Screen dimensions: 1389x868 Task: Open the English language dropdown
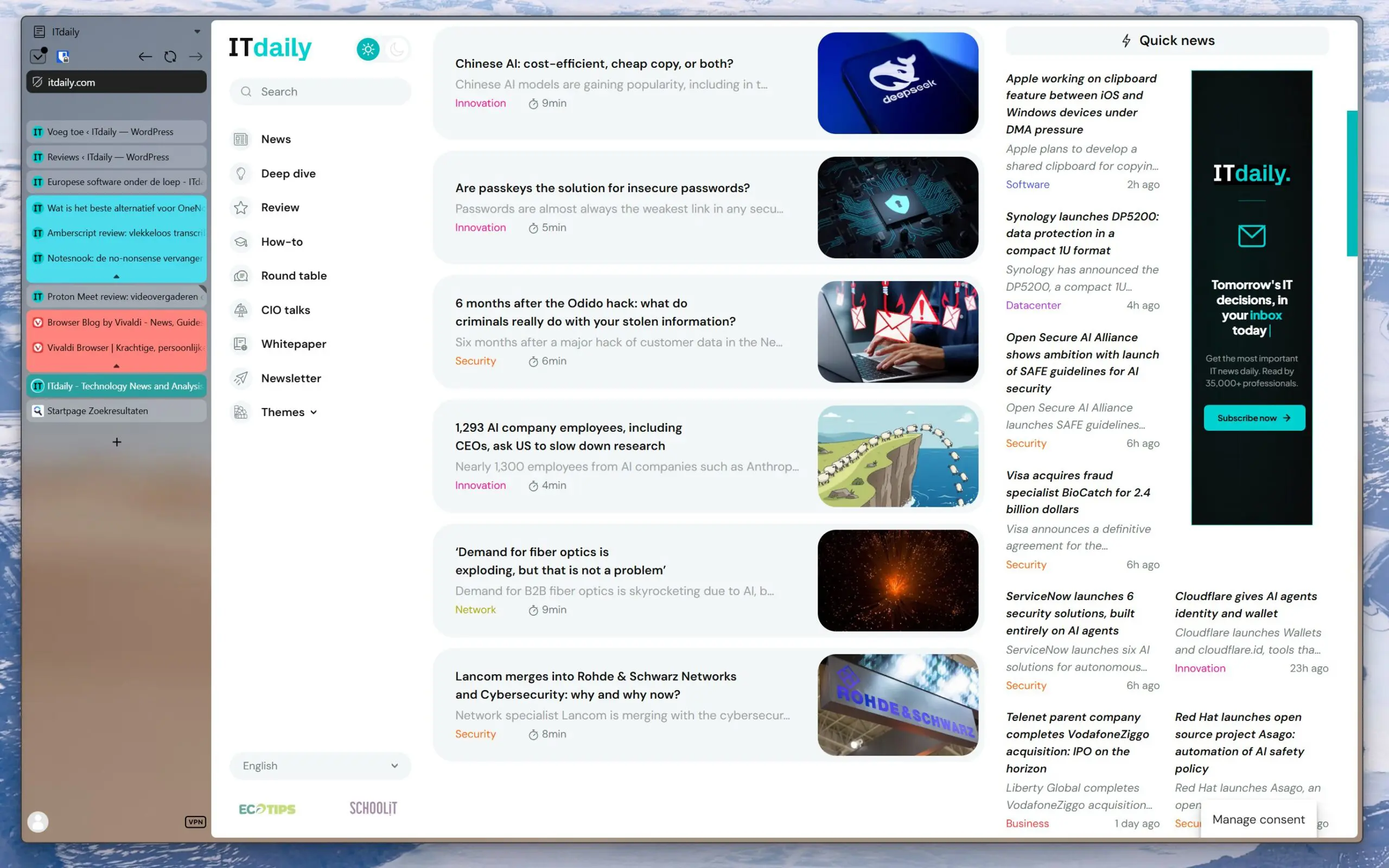point(320,766)
